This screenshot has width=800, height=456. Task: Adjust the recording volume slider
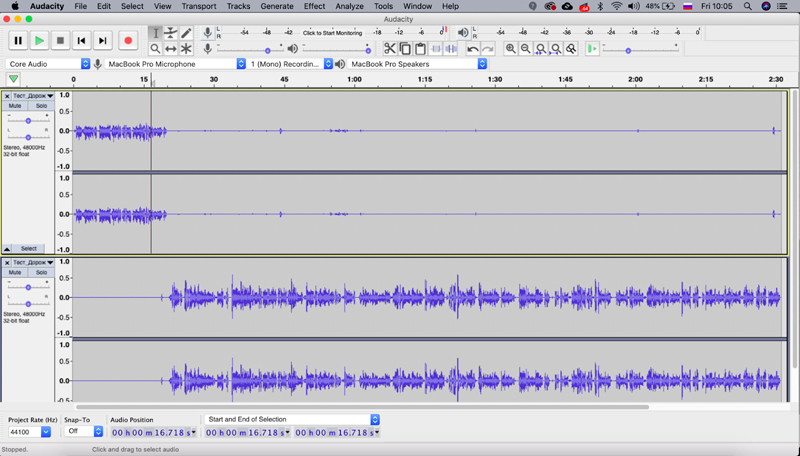click(249, 49)
